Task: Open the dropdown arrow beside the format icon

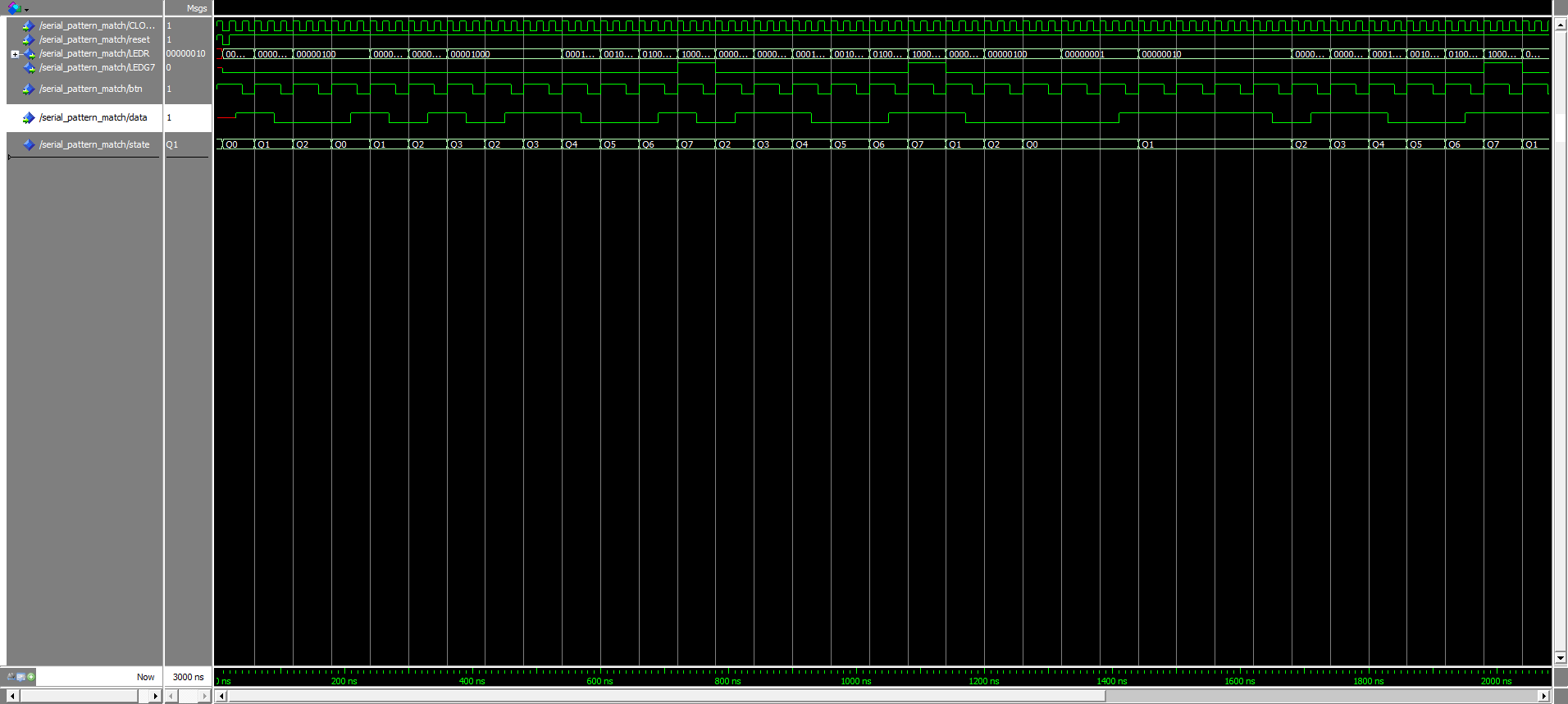Action: click(x=27, y=10)
